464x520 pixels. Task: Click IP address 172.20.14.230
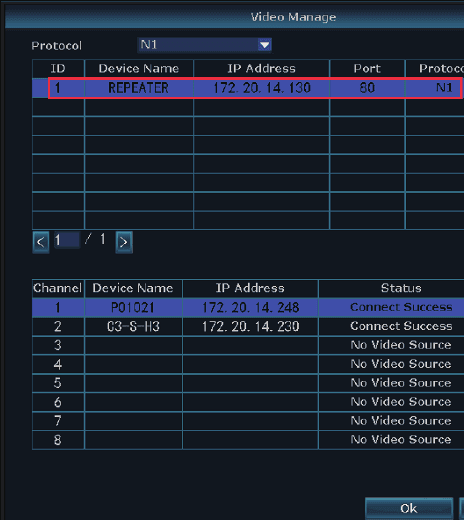tap(250, 326)
